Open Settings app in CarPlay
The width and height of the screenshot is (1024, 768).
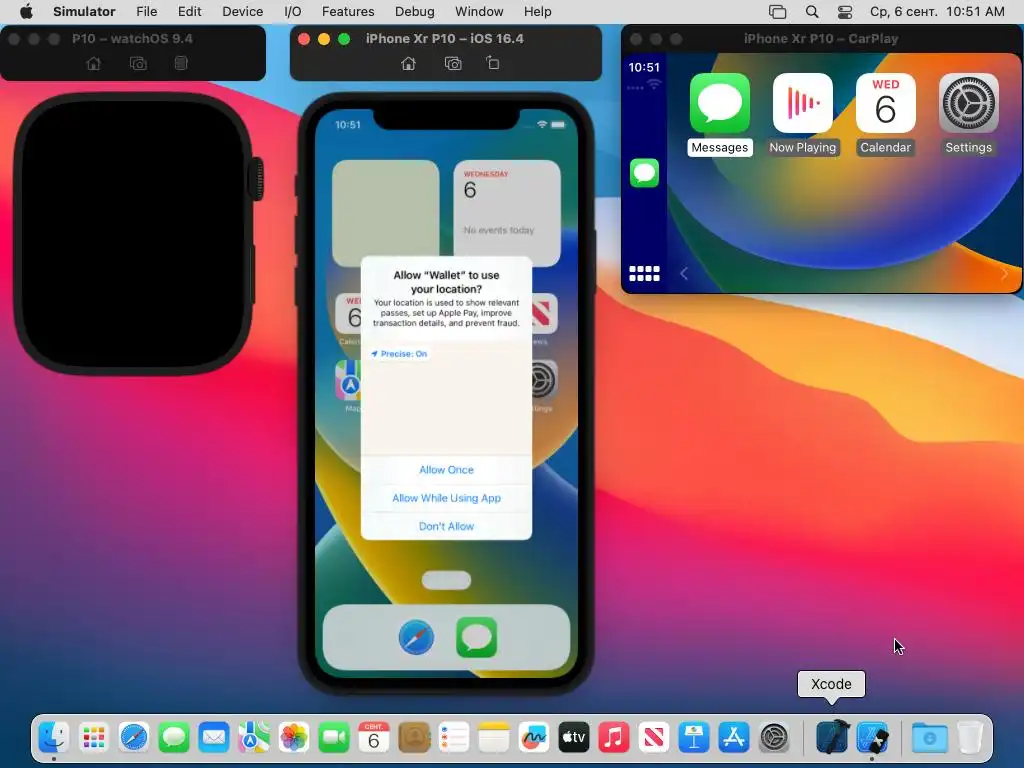click(968, 103)
